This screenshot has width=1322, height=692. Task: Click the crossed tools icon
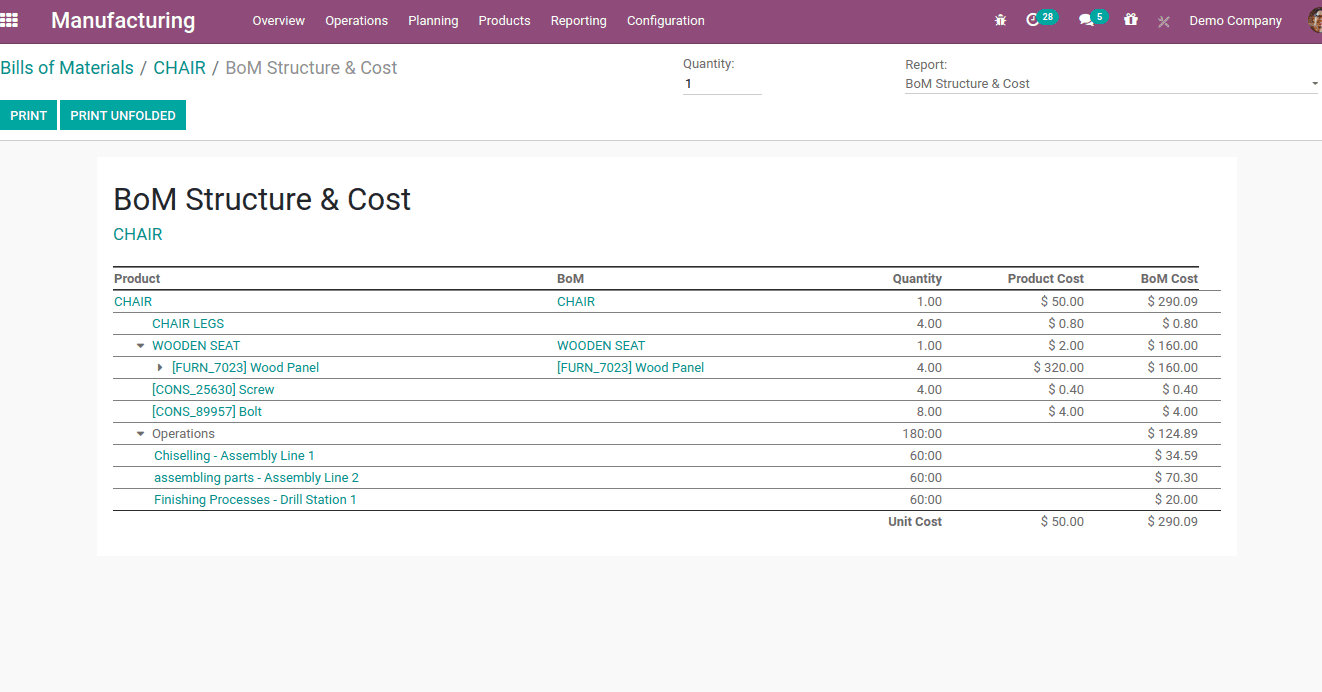tap(1164, 21)
